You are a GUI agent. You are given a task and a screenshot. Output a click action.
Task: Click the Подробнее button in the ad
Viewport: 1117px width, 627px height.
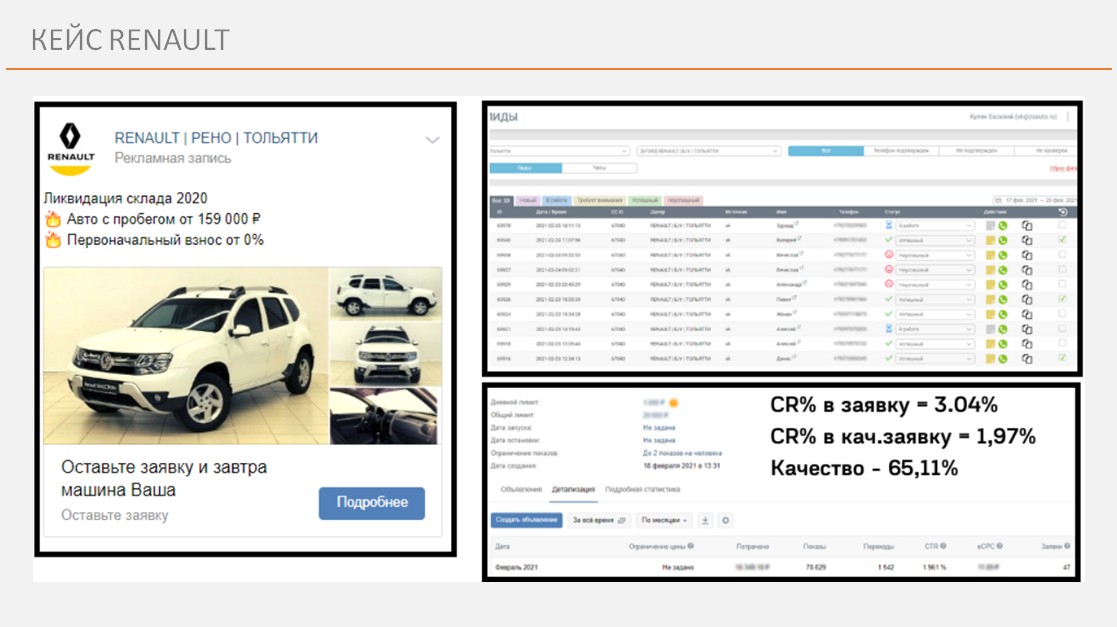[x=372, y=502]
